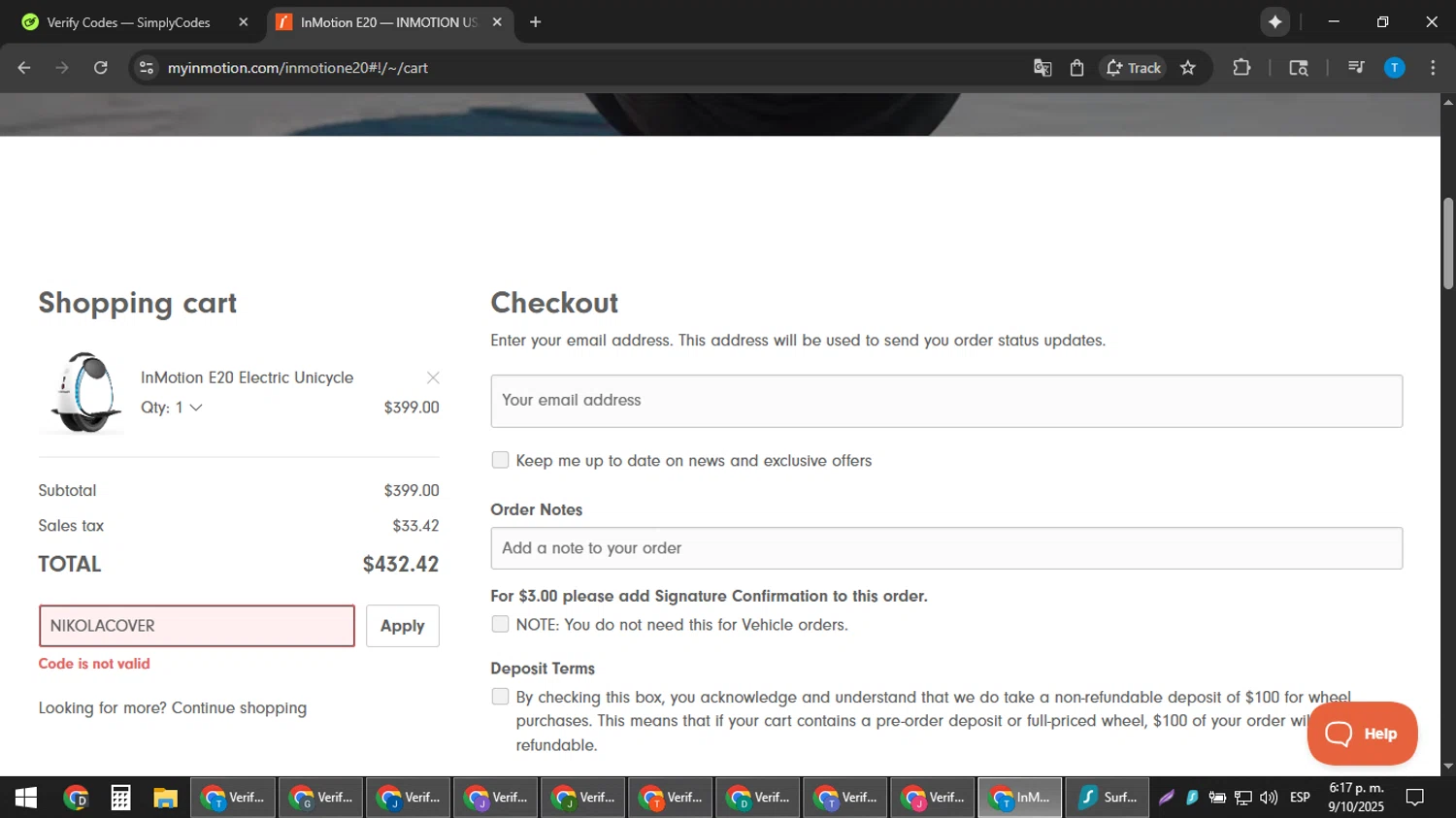Open the media controls icon

click(1356, 68)
